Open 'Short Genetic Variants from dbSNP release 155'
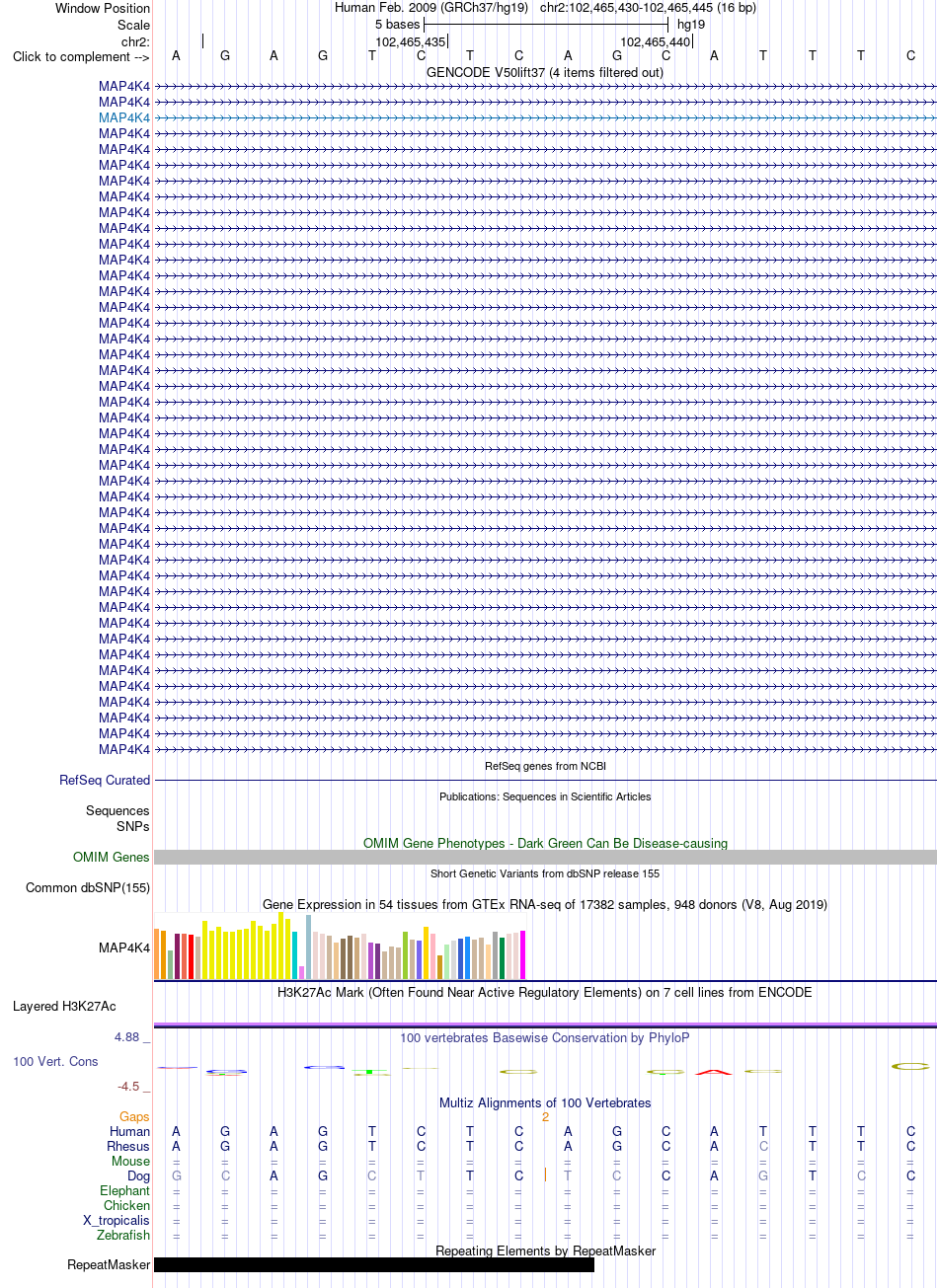Viewport: 938px width, 1288px height. click(x=545, y=873)
